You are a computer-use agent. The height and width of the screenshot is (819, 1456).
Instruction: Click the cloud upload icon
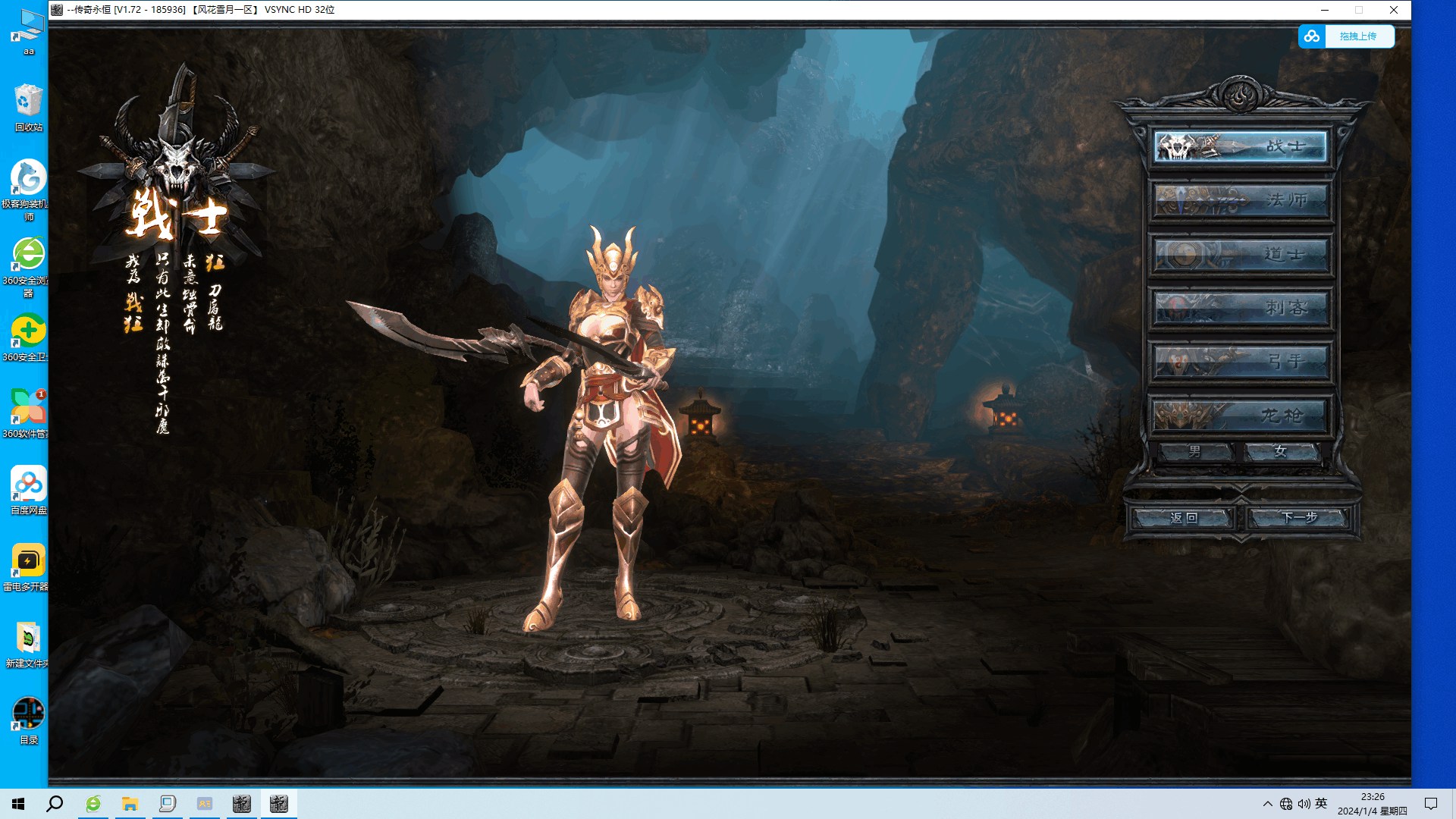(1312, 36)
